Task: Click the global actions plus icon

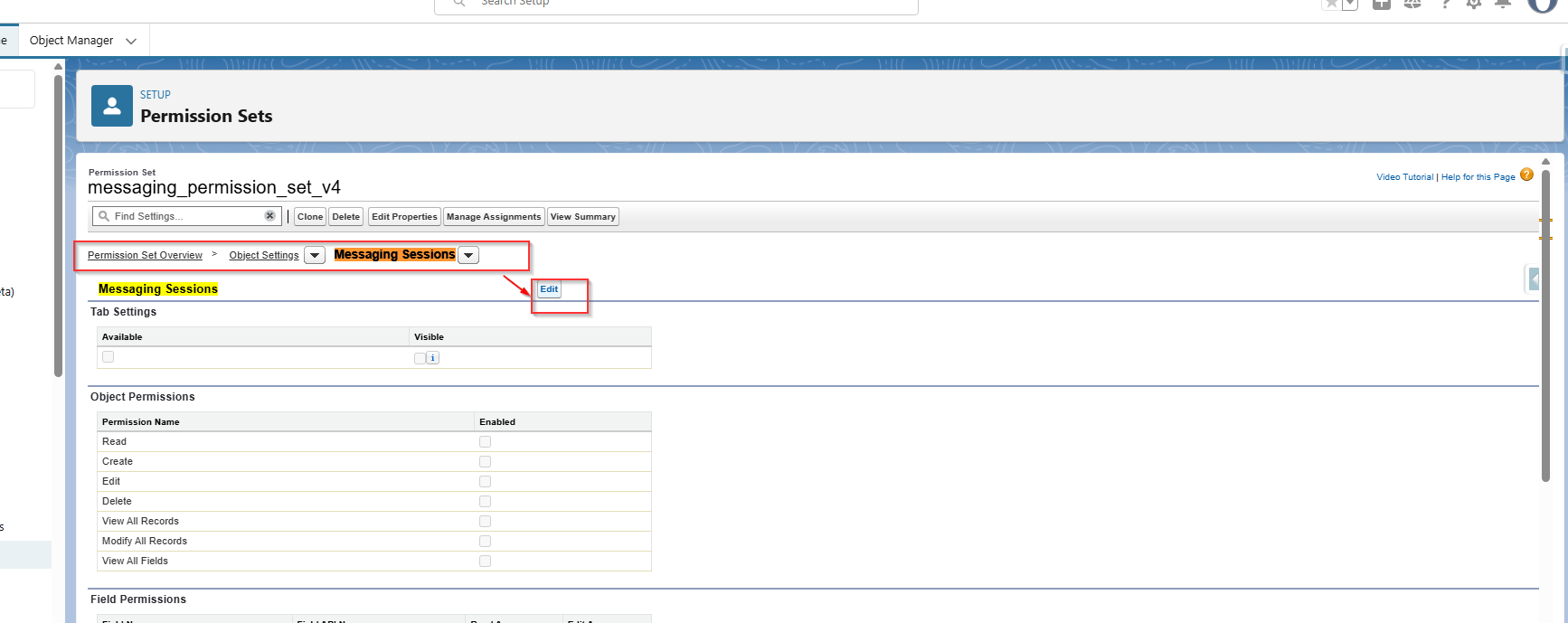Action: point(1381,4)
